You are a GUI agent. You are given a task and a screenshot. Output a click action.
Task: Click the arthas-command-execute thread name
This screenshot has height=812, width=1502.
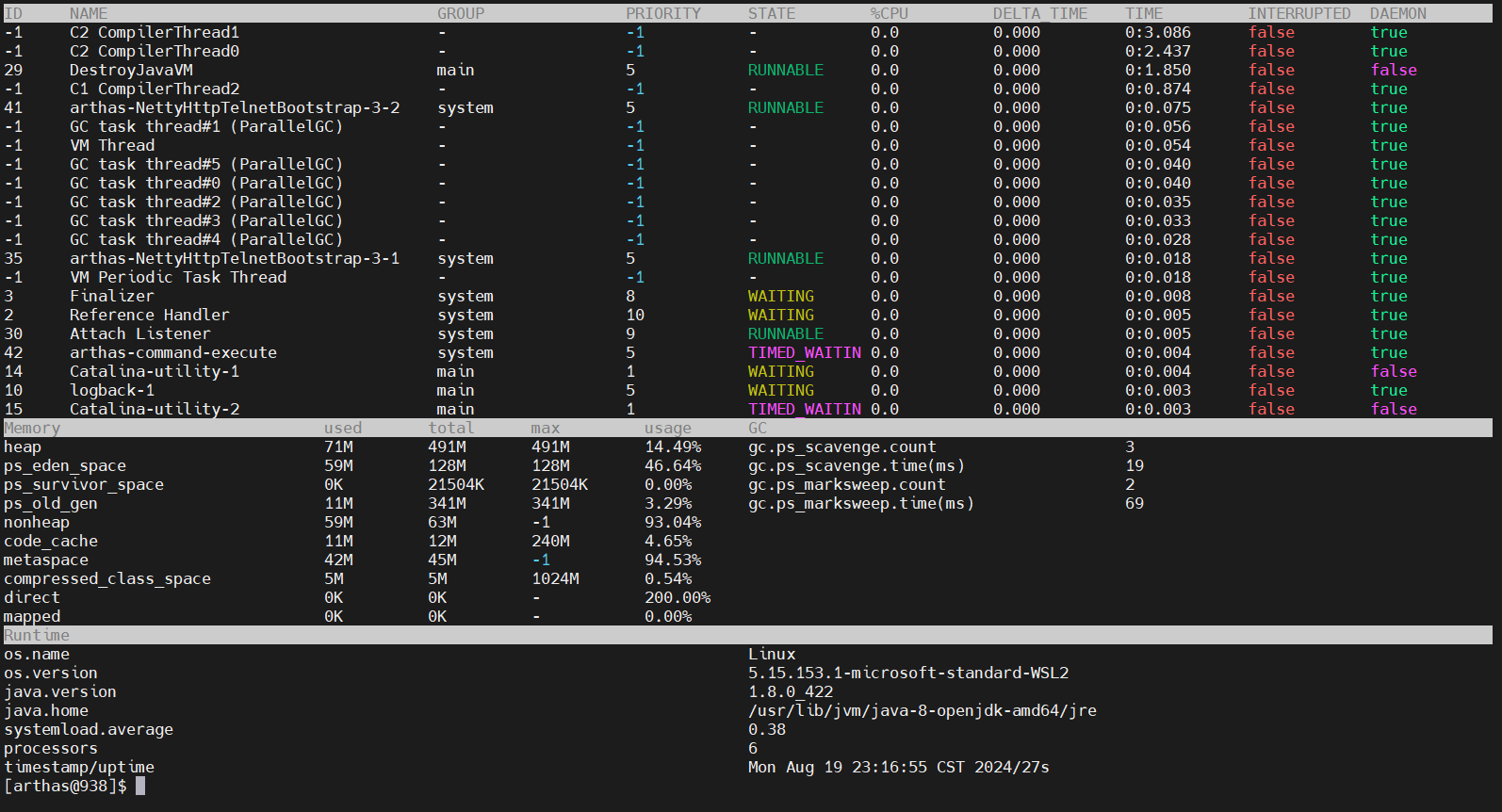click(172, 353)
